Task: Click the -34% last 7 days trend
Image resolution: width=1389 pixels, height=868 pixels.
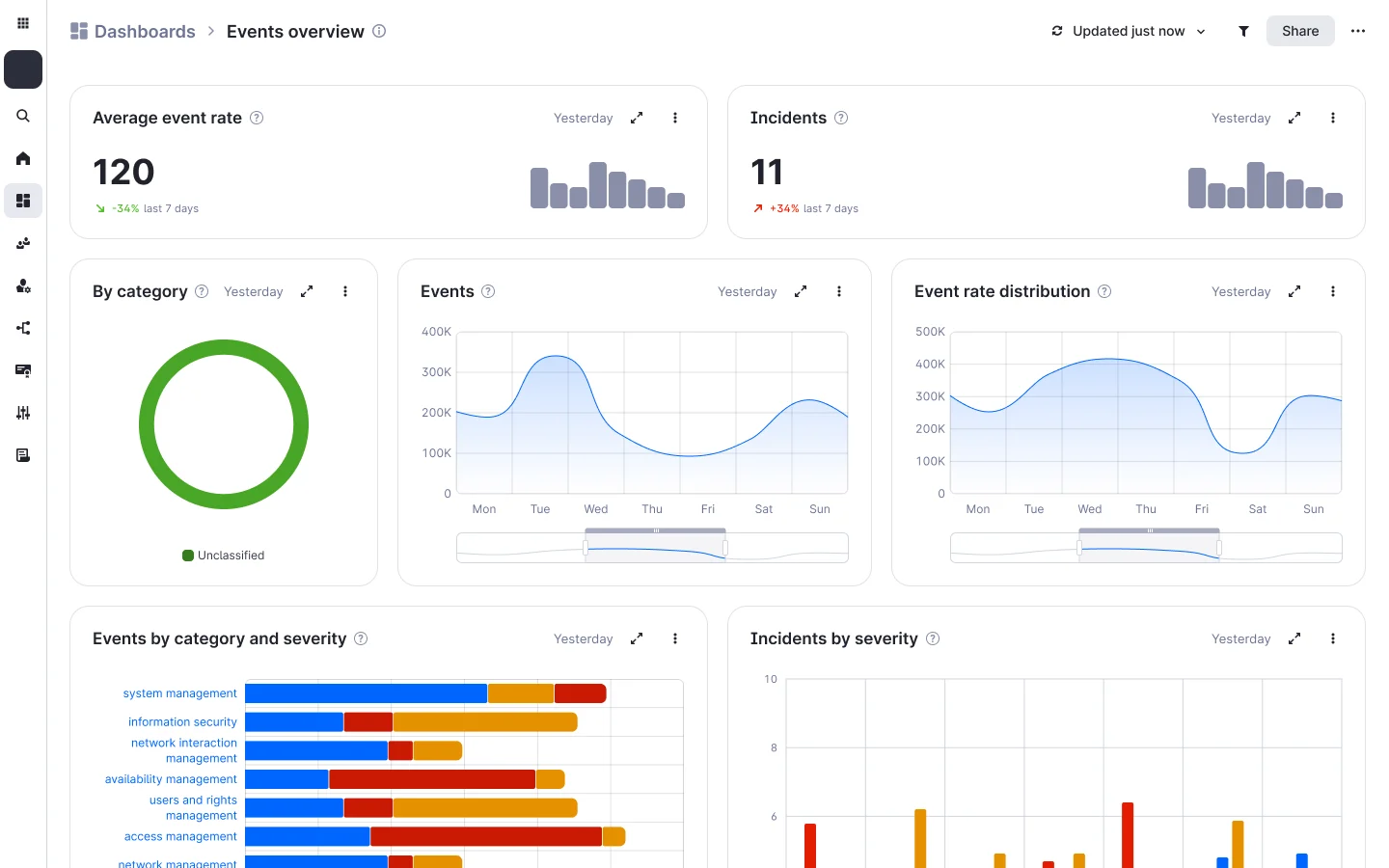Action: click(x=147, y=208)
